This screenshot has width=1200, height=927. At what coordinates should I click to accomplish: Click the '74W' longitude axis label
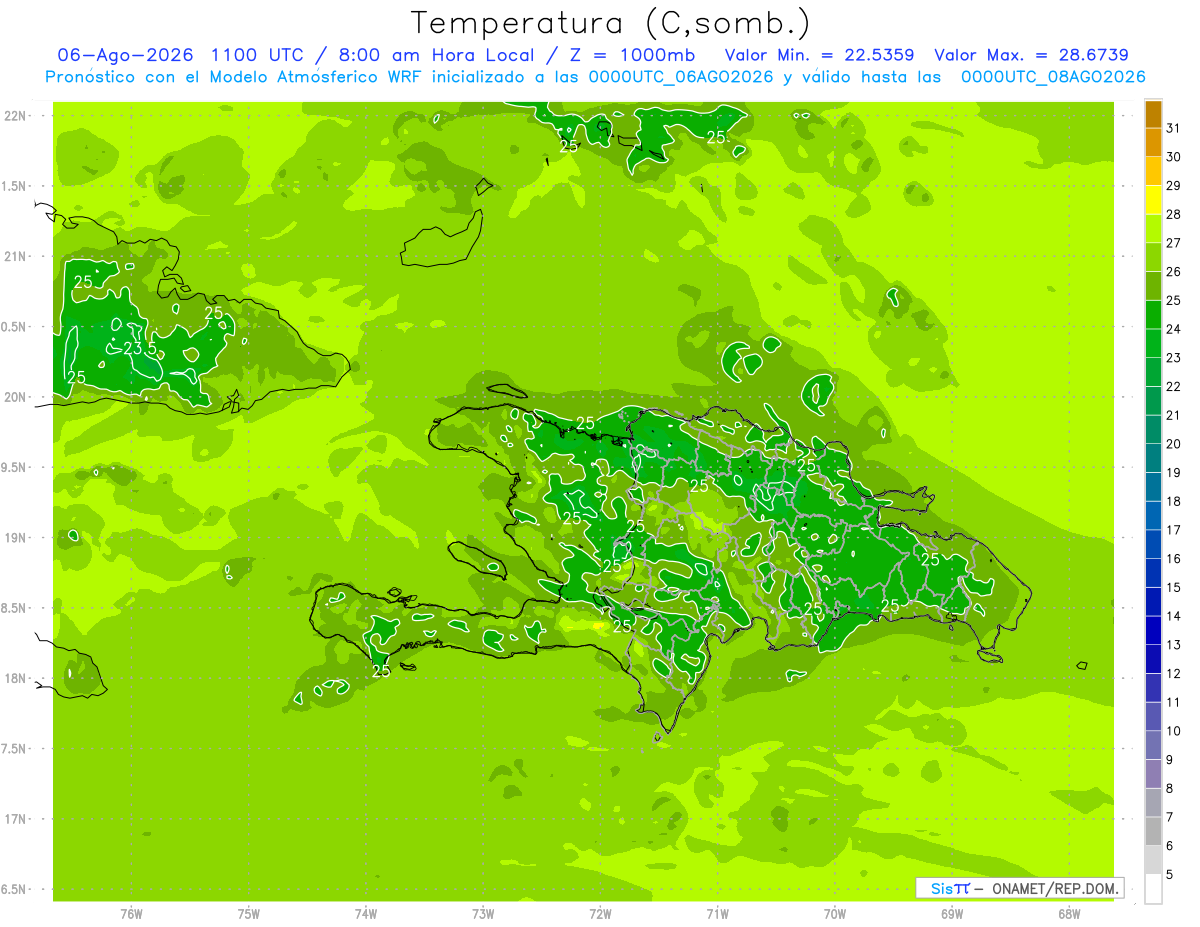[366, 914]
